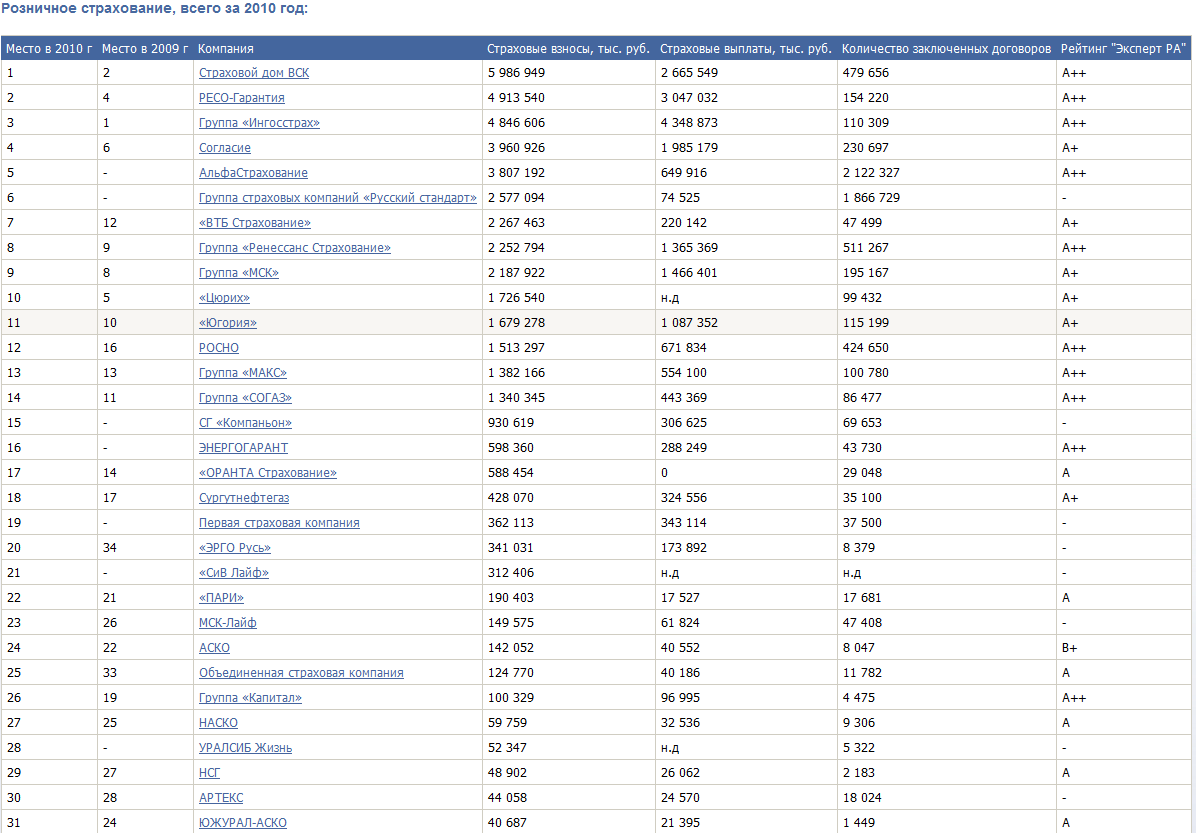Click the Рейтинг "Эксперт РА" column header
This screenshot has width=1196, height=833.
tap(1123, 48)
